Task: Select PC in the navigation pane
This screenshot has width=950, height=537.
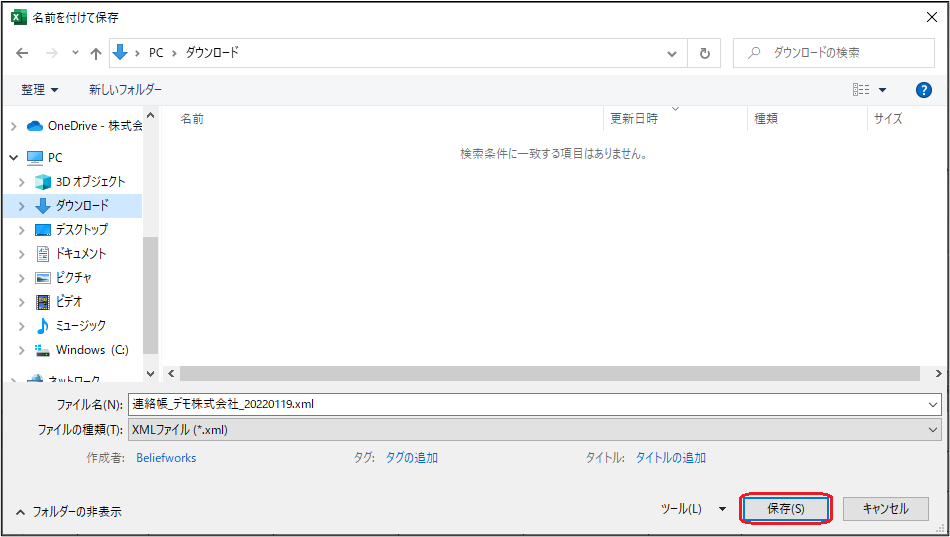Action: point(55,158)
